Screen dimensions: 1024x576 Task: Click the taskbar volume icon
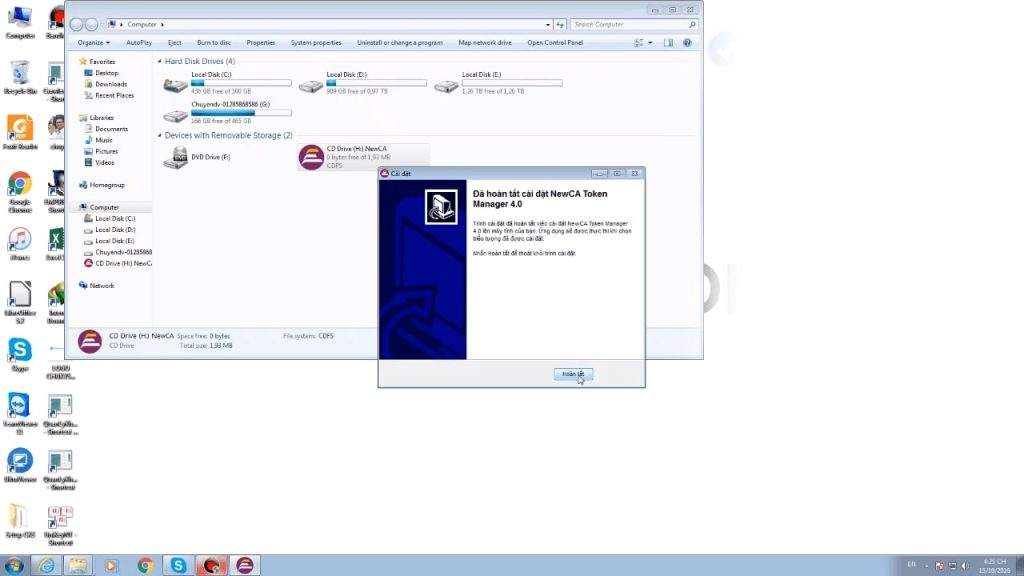[x=965, y=566]
